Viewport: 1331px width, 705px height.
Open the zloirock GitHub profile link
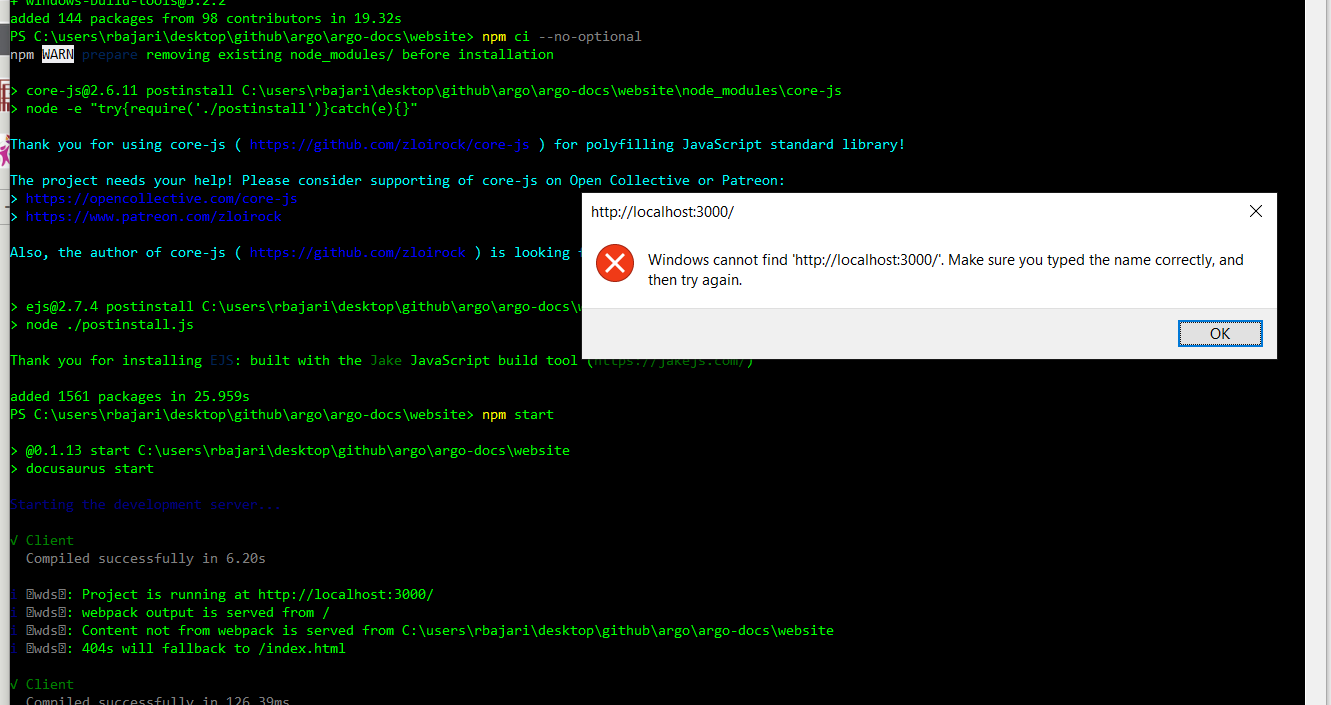click(358, 252)
